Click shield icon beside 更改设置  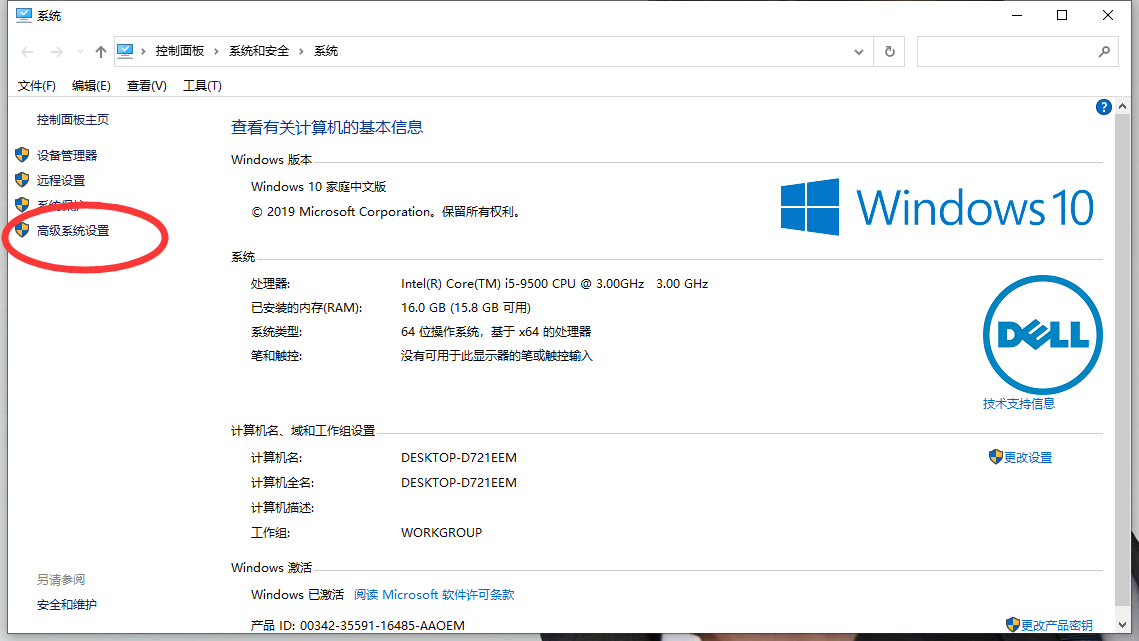coord(995,456)
